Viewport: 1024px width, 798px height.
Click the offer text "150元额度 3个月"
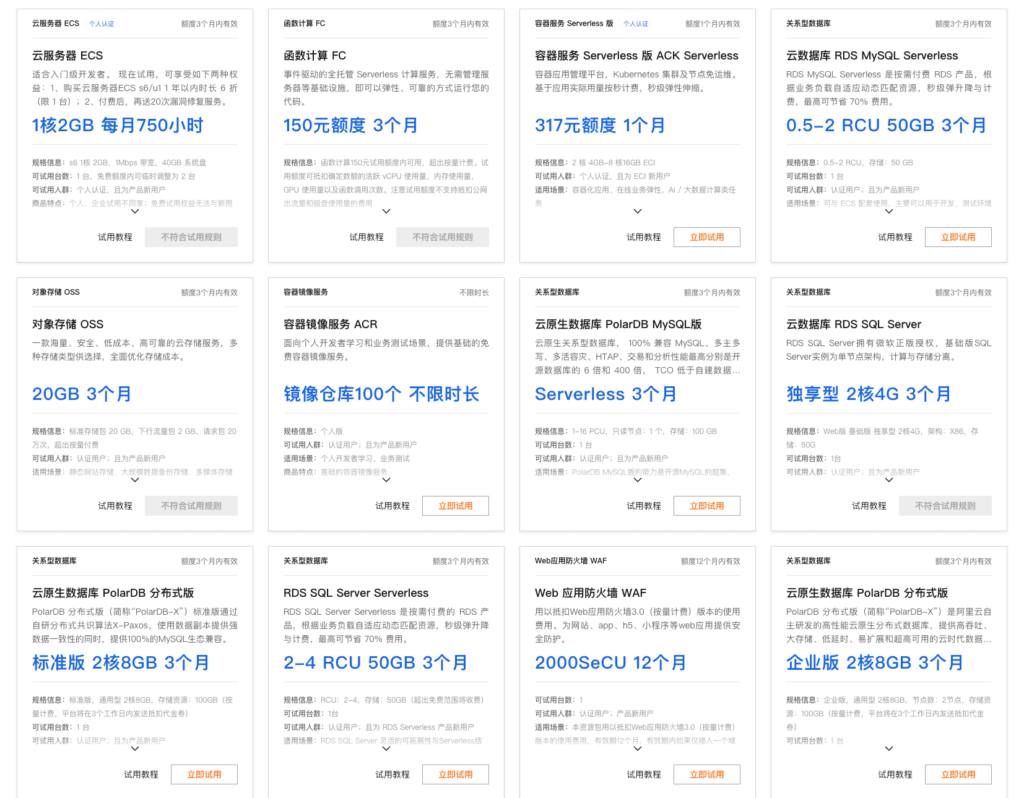click(351, 125)
